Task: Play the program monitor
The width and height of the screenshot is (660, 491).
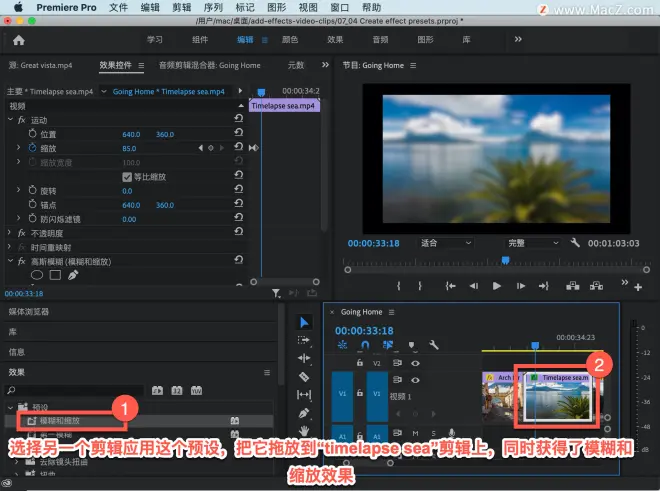Action: pos(497,286)
